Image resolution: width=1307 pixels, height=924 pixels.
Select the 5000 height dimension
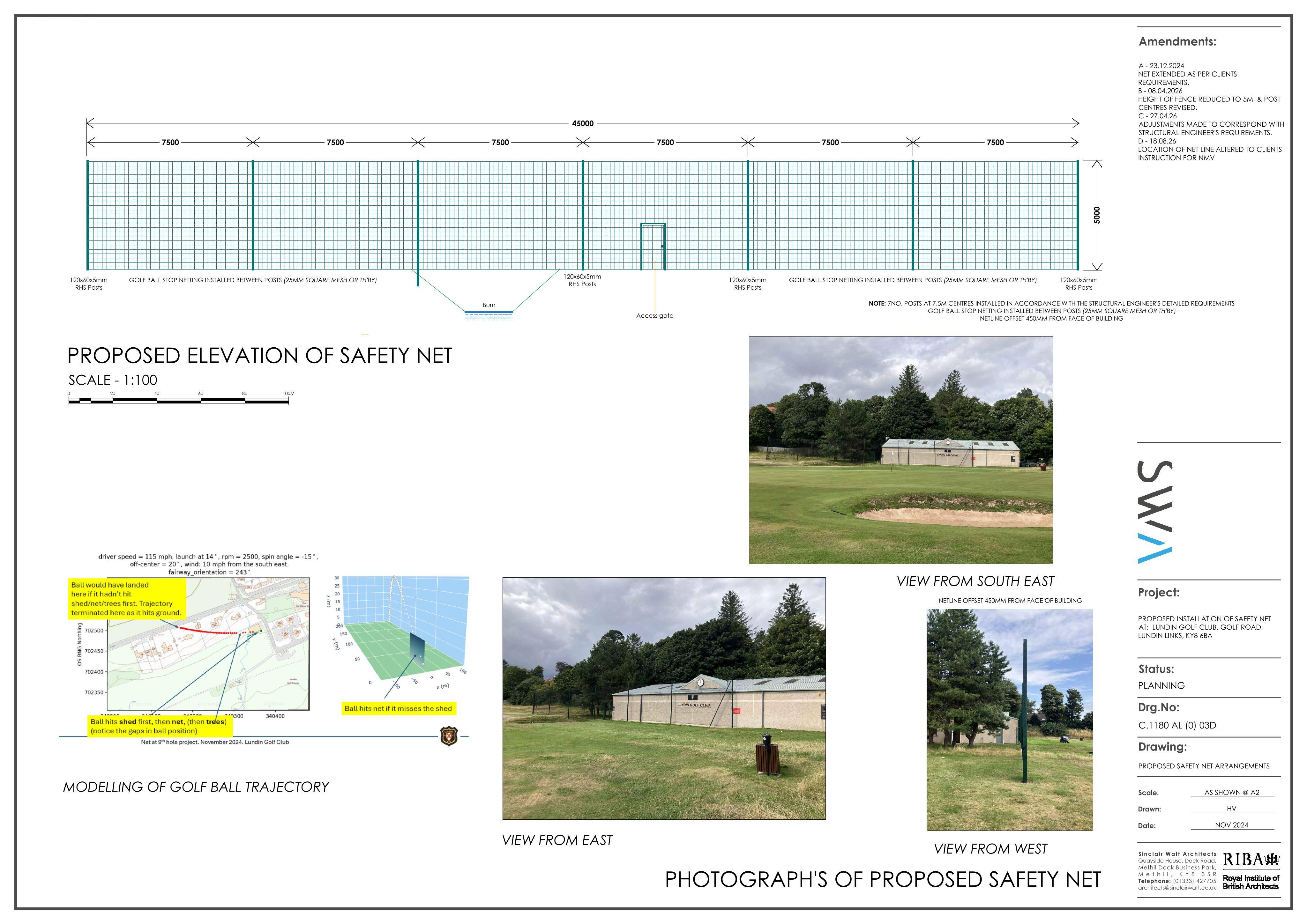coord(1096,215)
